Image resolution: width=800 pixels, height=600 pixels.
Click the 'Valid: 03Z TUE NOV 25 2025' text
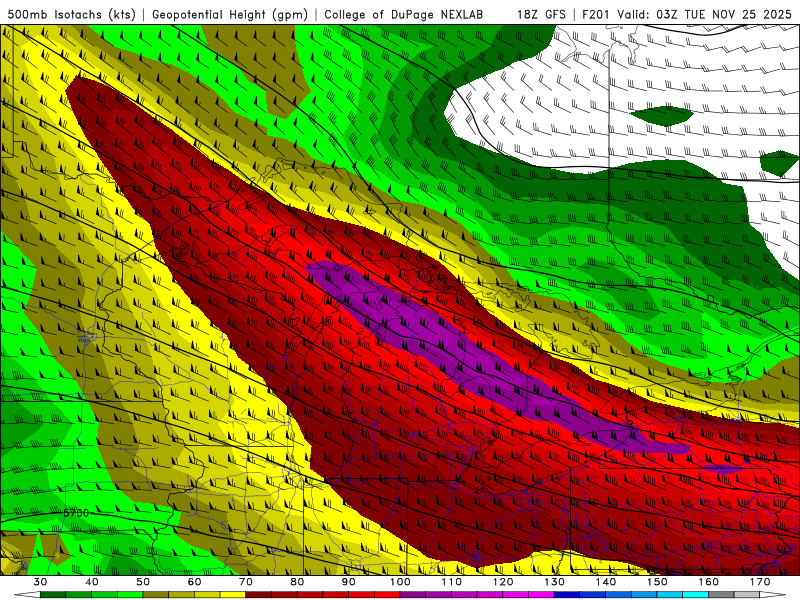(x=704, y=14)
